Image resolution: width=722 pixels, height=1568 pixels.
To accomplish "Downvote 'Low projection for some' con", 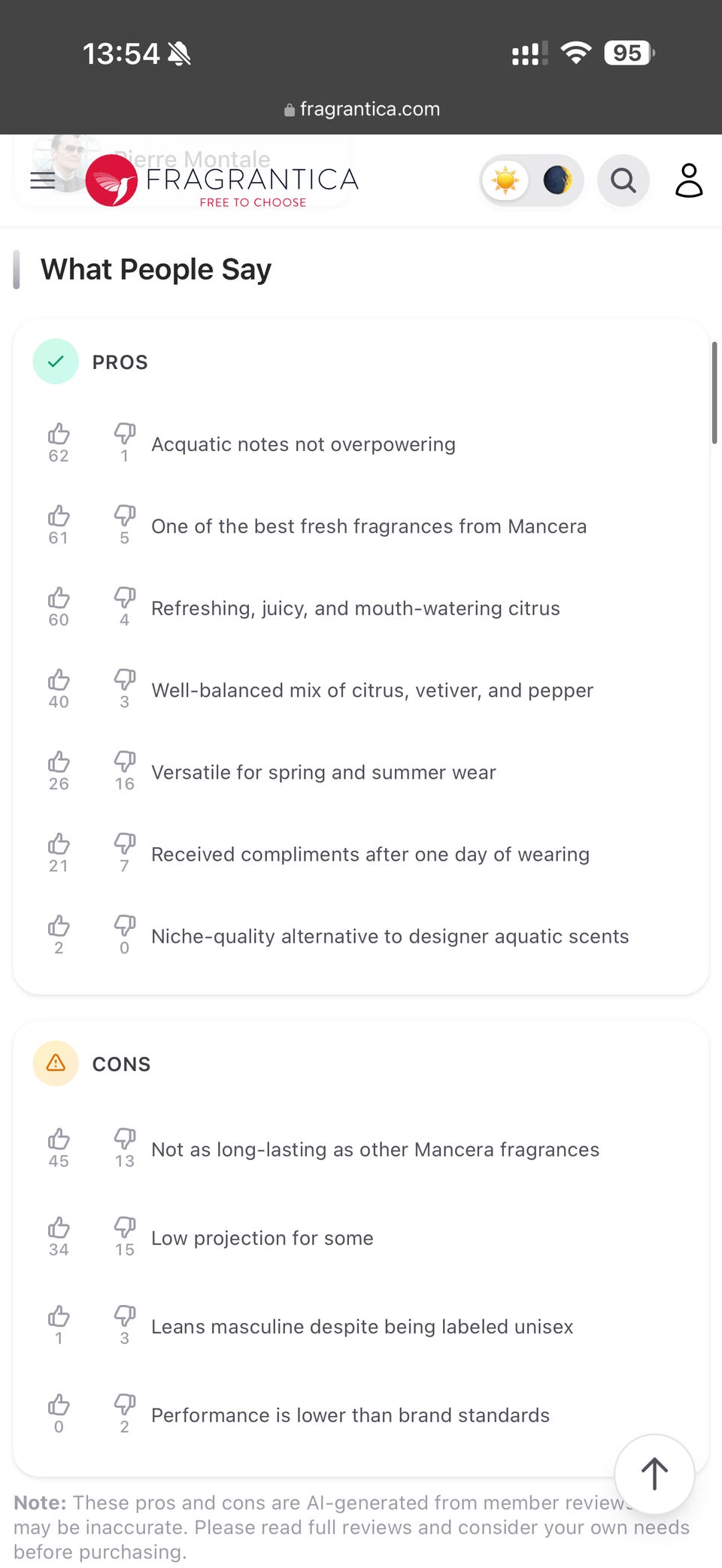I will point(125,1228).
